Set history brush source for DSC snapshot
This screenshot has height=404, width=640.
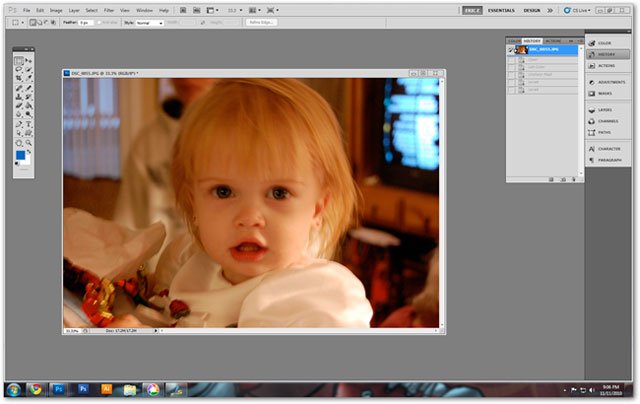pos(510,50)
